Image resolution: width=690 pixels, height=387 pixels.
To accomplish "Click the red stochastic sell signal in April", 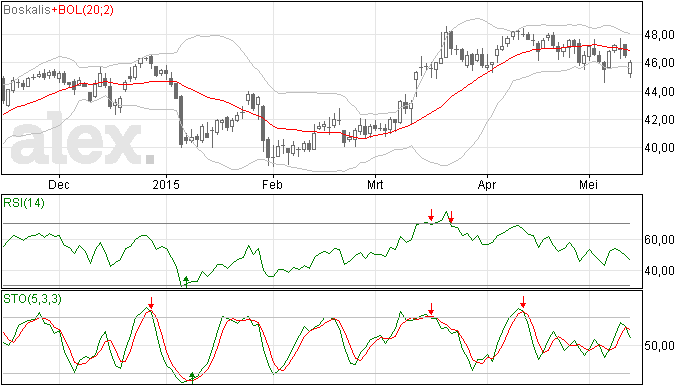I will coord(523,302).
